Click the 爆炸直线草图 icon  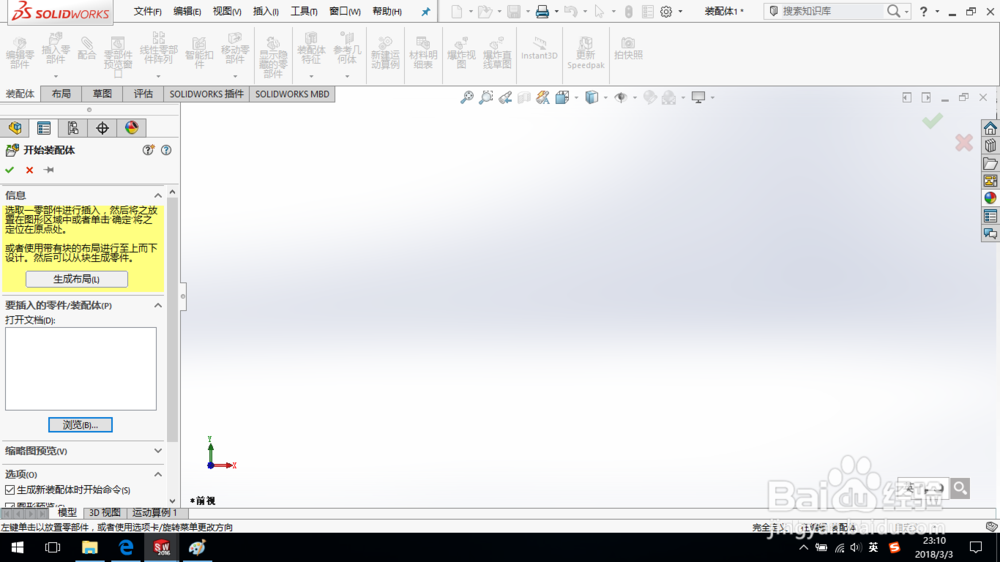(497, 52)
